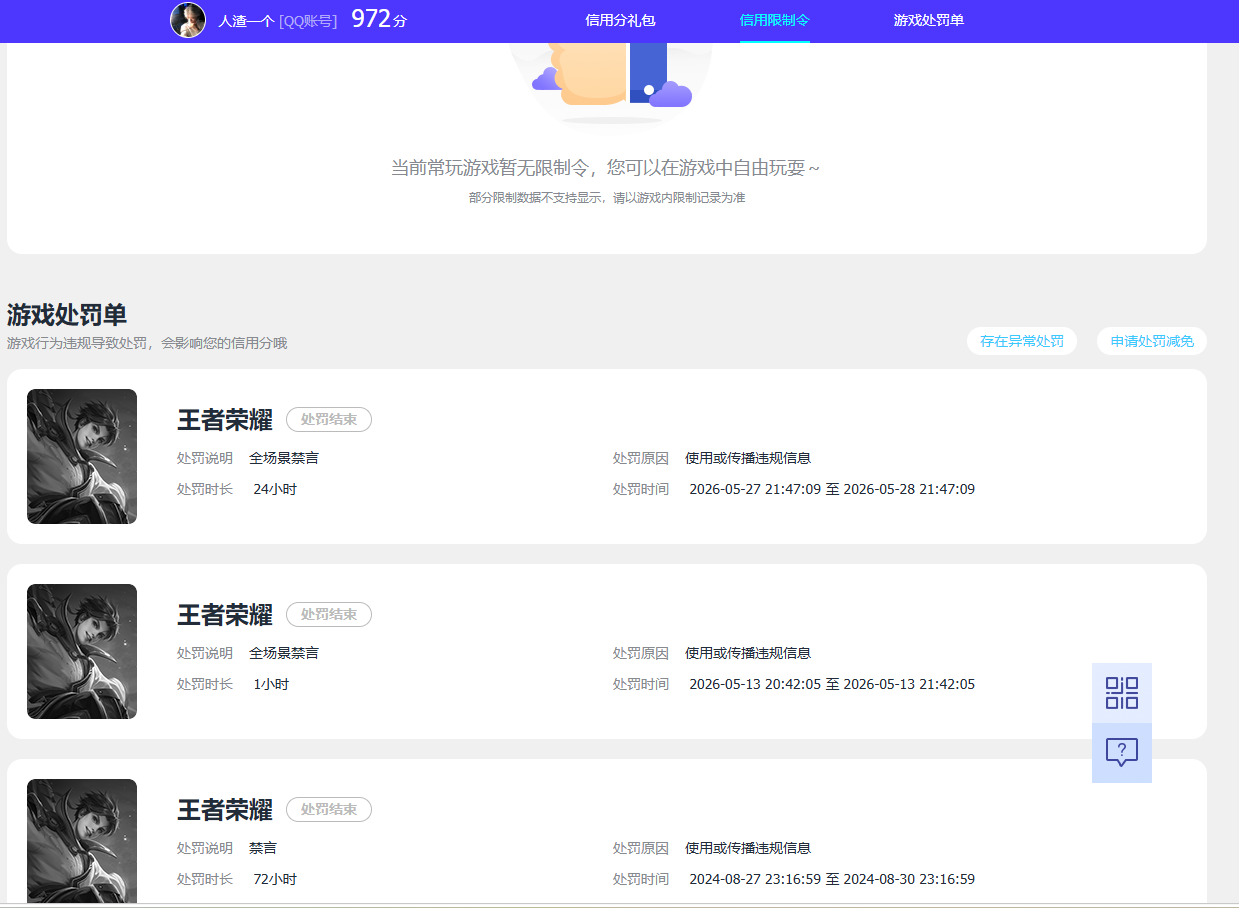Click the penalty time starting 2024-08-27 23:16:59
This screenshot has width=1239, height=908.
tap(832, 879)
